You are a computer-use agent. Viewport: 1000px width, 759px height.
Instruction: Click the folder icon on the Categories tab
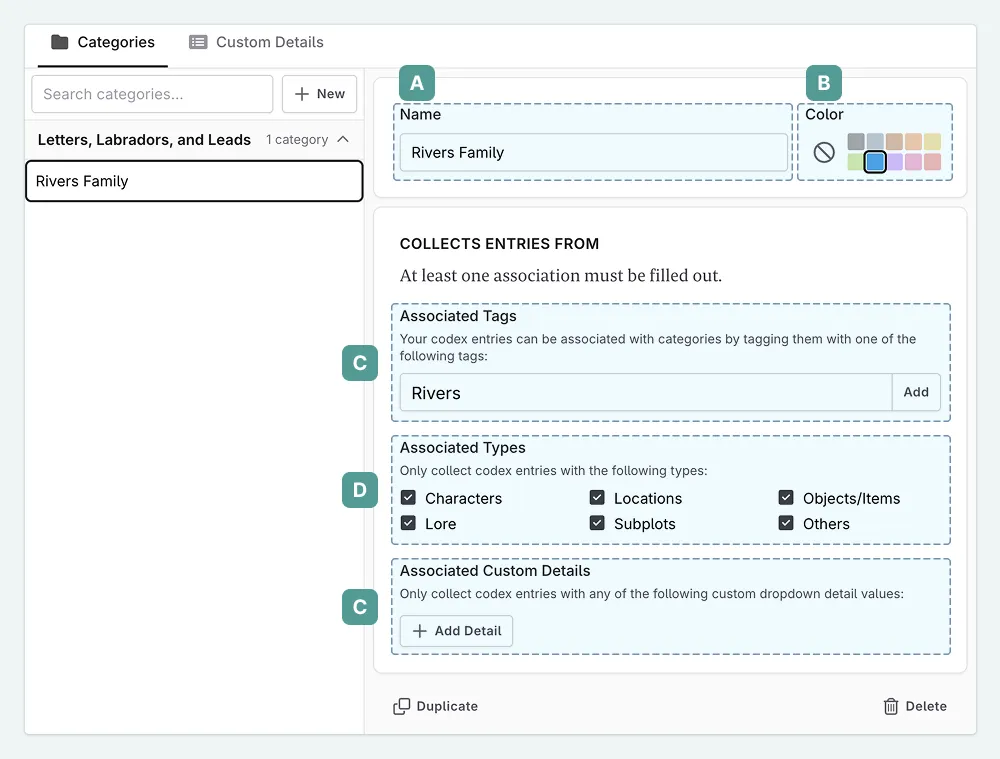click(x=60, y=42)
